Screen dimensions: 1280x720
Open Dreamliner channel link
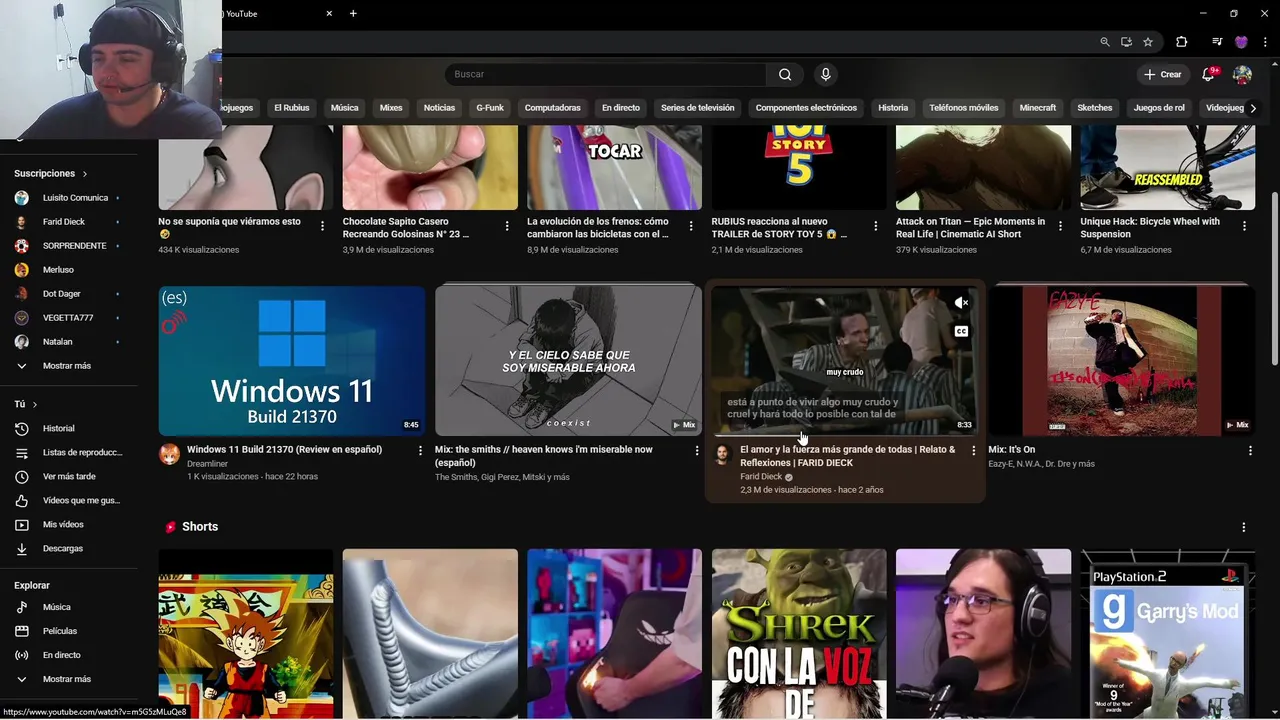(x=207, y=464)
